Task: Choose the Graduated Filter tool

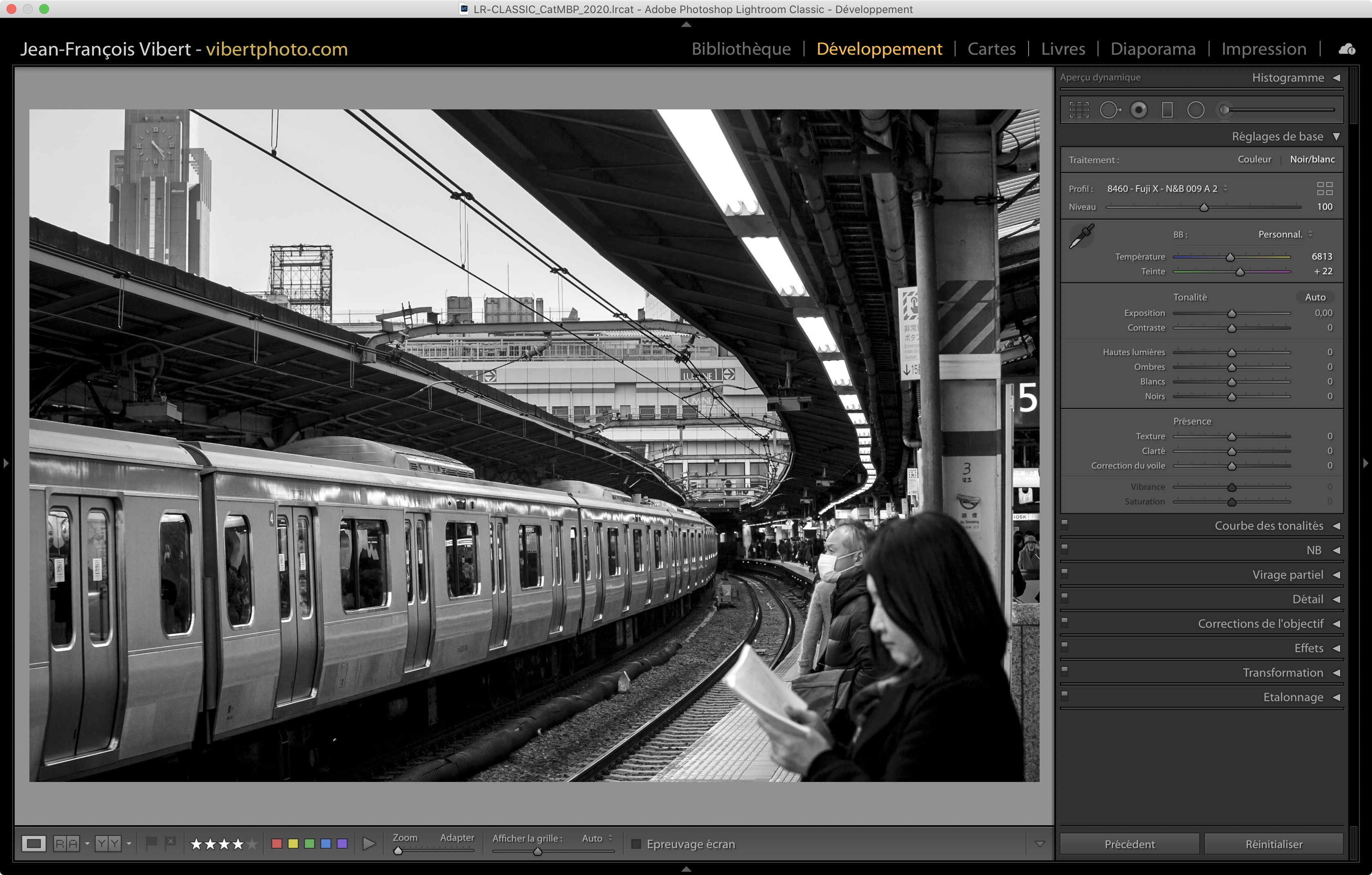Action: 1167,110
